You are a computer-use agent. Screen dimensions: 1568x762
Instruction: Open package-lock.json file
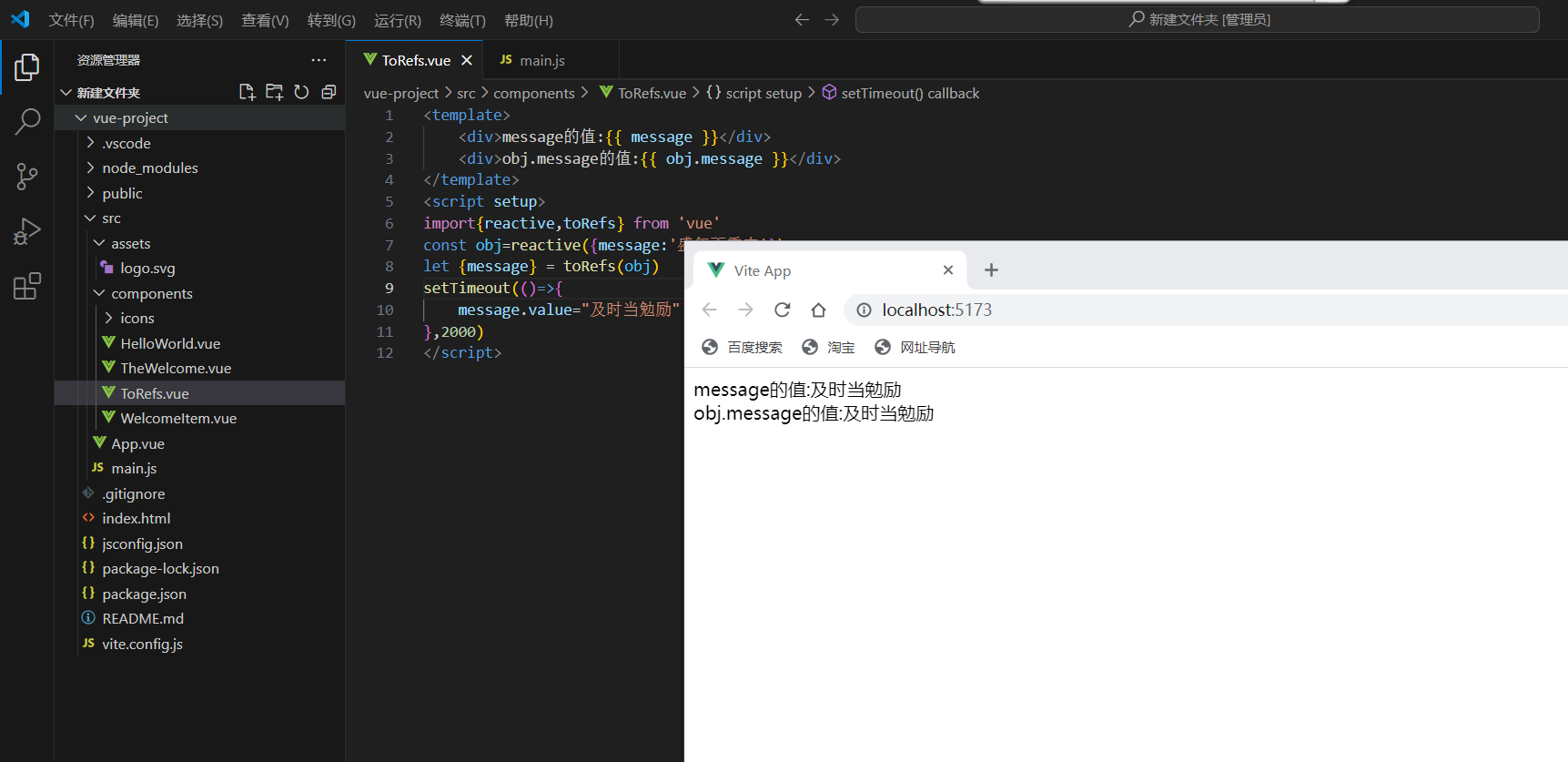pos(199,568)
